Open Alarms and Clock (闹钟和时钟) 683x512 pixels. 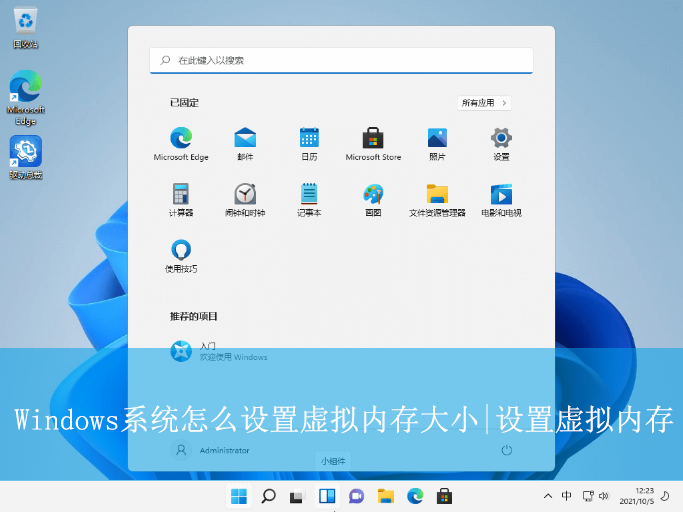[245, 200]
